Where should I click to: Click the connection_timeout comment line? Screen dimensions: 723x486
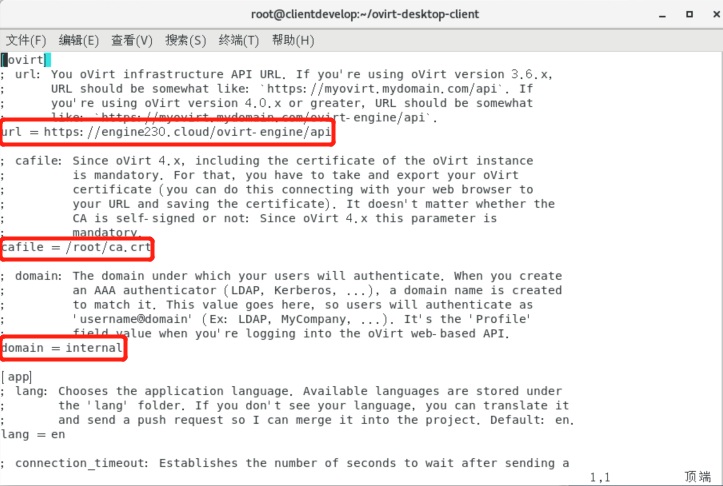[x=285, y=463]
